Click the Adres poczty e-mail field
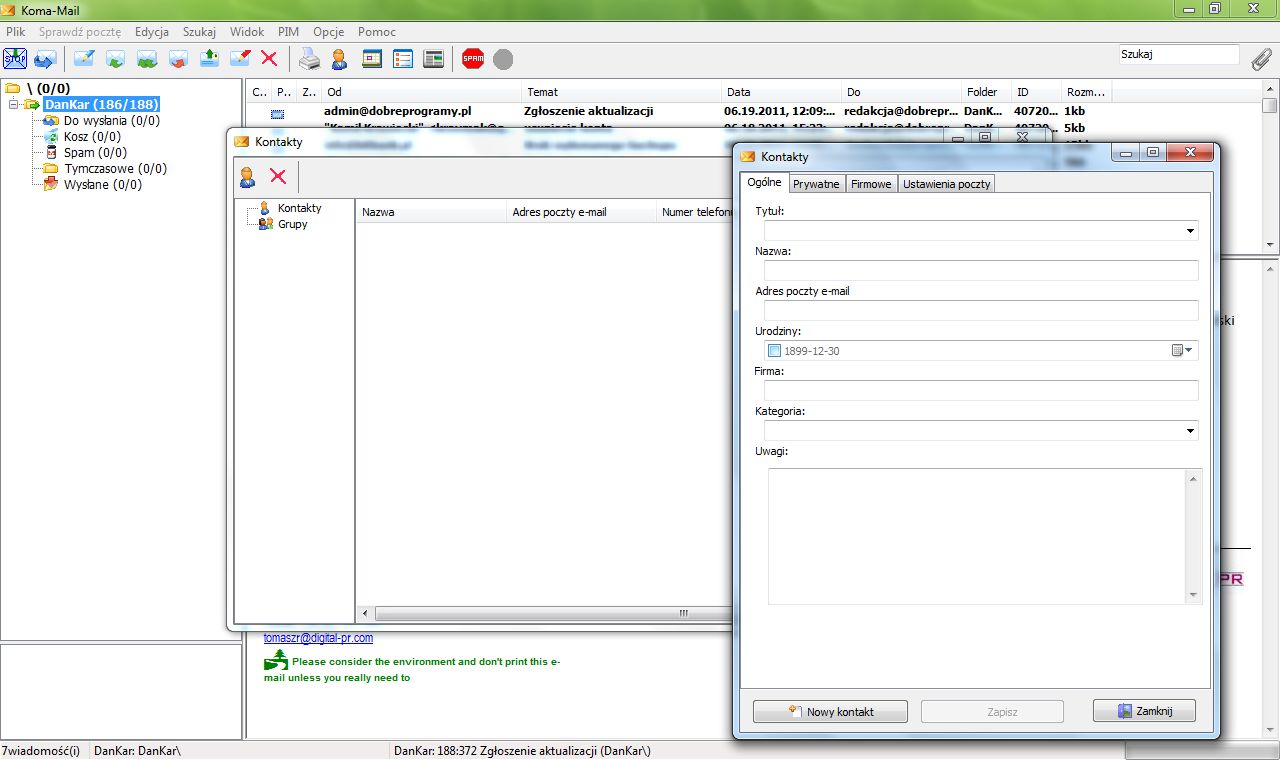The width and height of the screenshot is (1280, 760). (981, 311)
